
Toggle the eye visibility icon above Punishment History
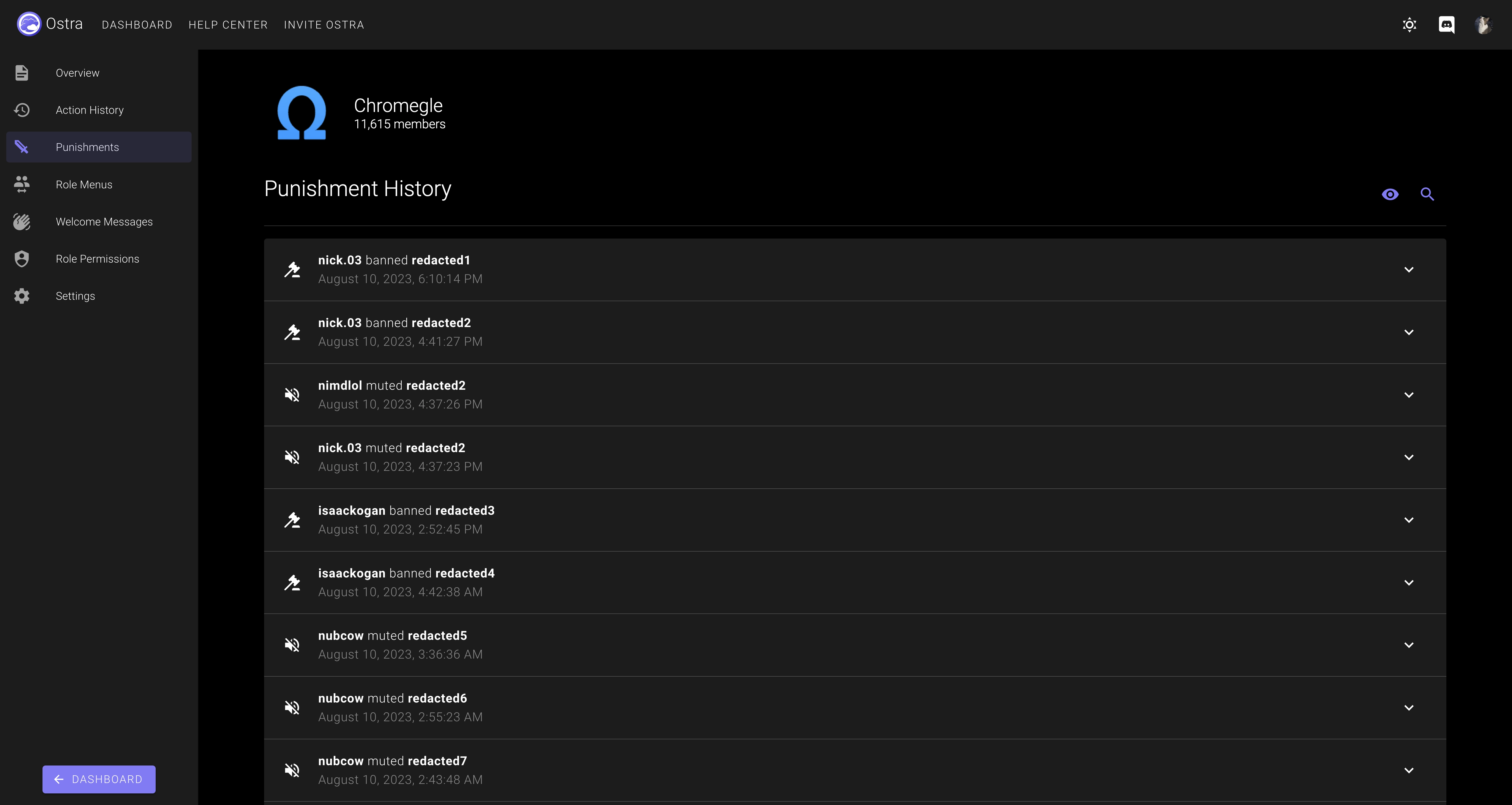click(1391, 194)
